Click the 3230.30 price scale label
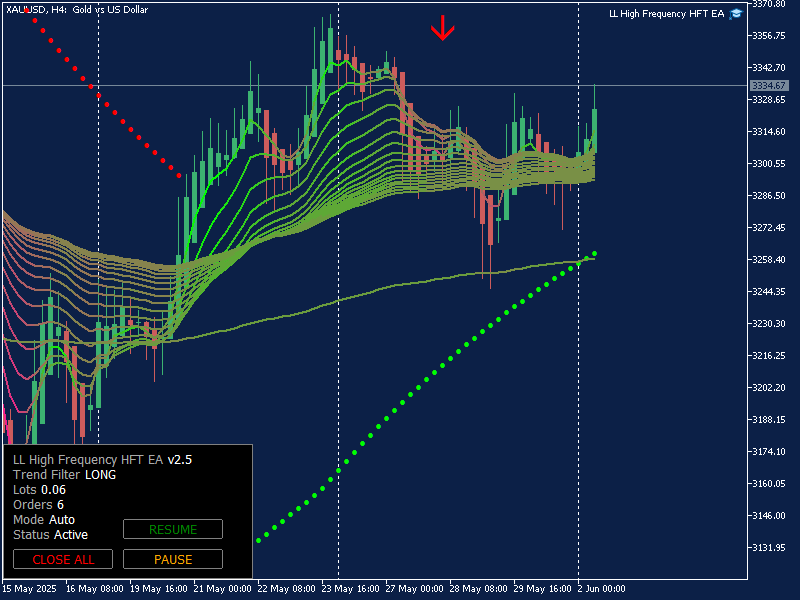The height and width of the screenshot is (600, 800). point(769,323)
